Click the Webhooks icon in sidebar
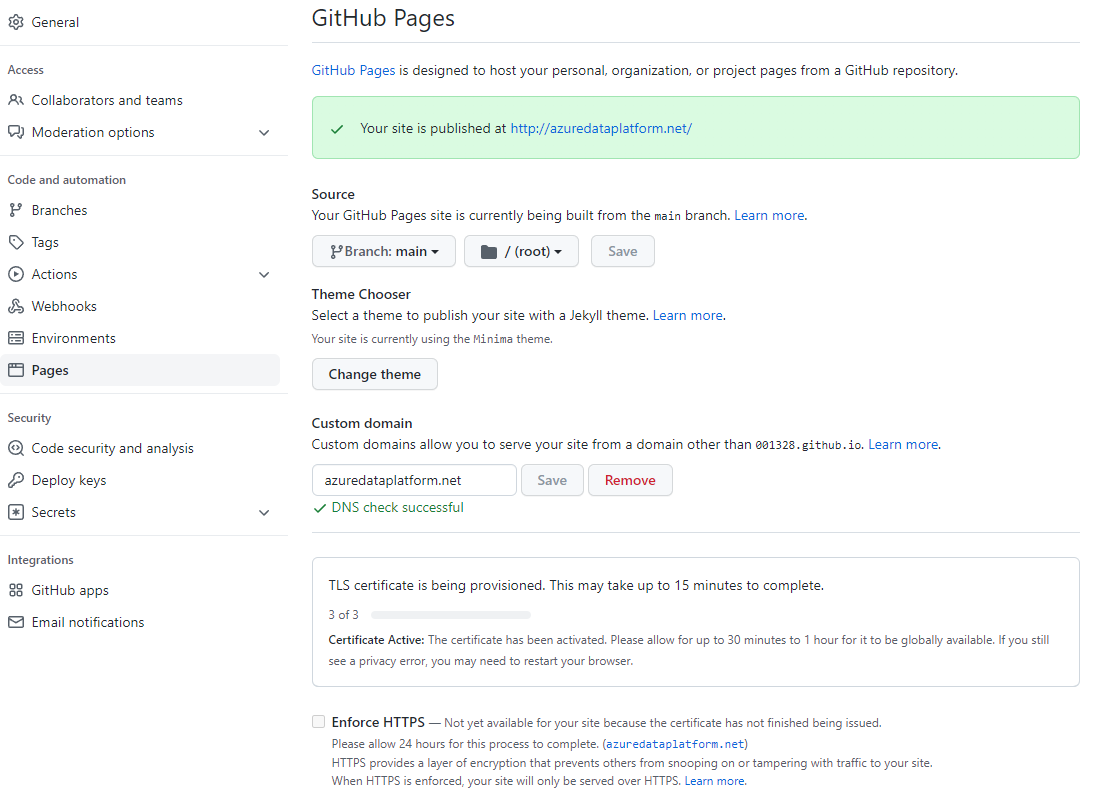 (x=15, y=306)
